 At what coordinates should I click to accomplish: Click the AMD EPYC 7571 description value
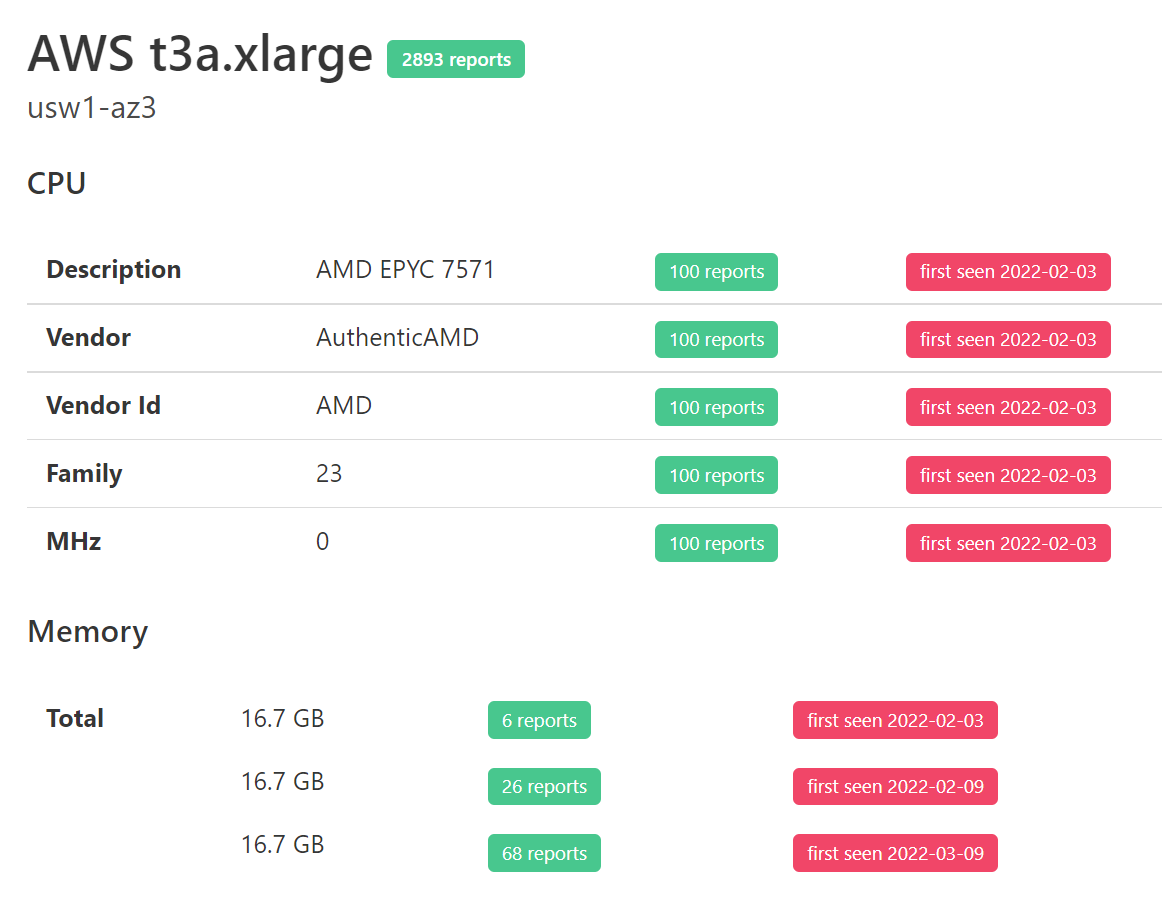(x=405, y=270)
